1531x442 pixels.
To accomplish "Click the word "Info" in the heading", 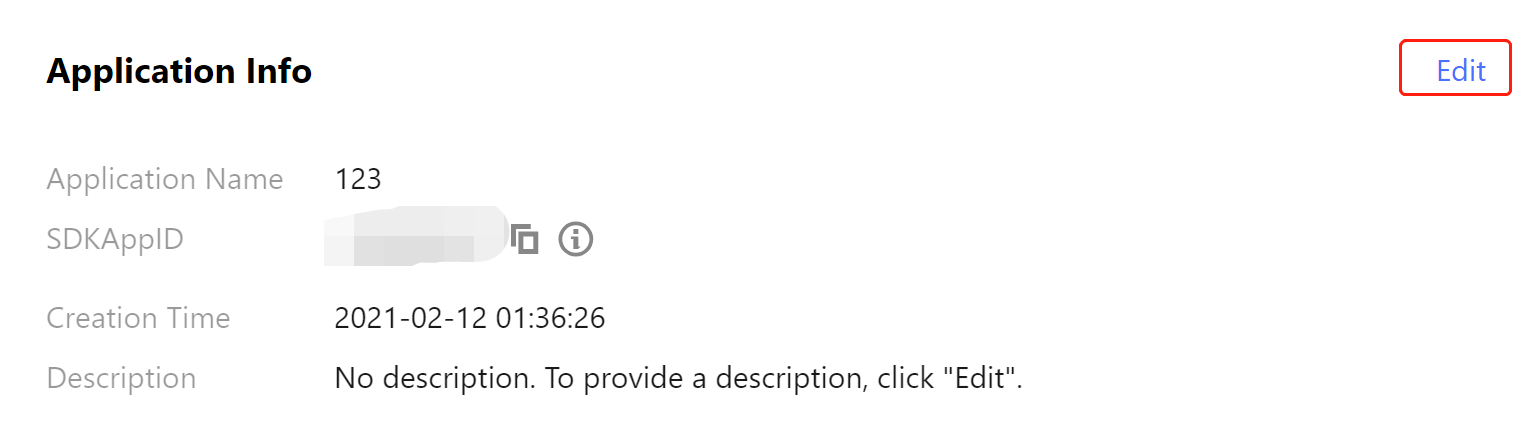I will (x=278, y=72).
